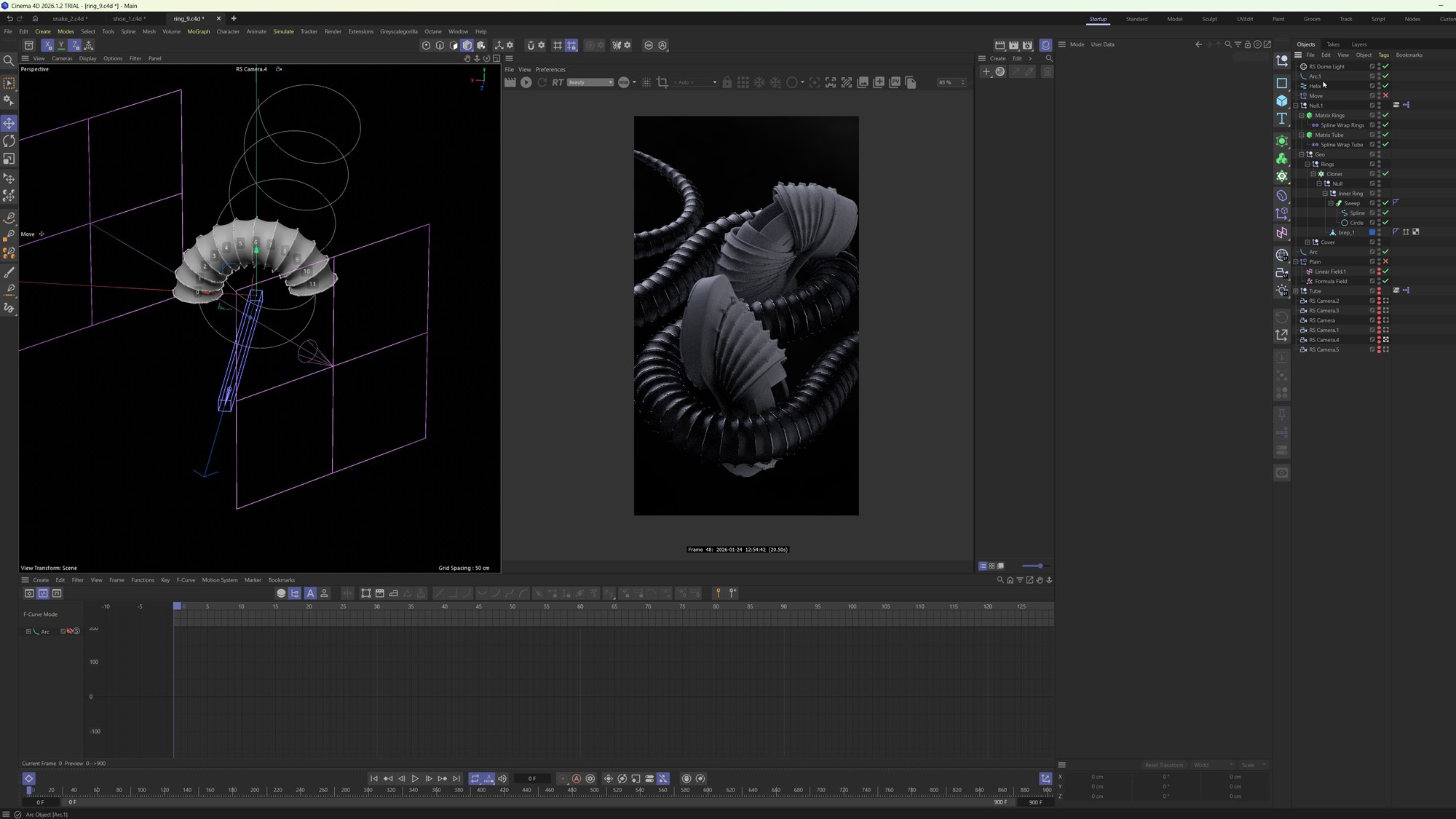
Task: Click the Scale tool in left toolbar
Action: pyautogui.click(x=9, y=159)
